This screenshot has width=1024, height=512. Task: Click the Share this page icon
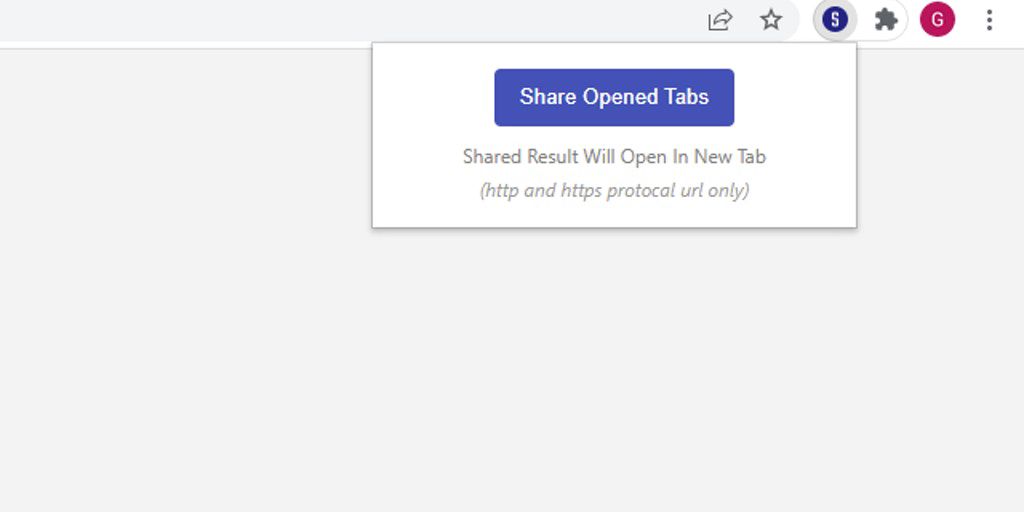(720, 20)
